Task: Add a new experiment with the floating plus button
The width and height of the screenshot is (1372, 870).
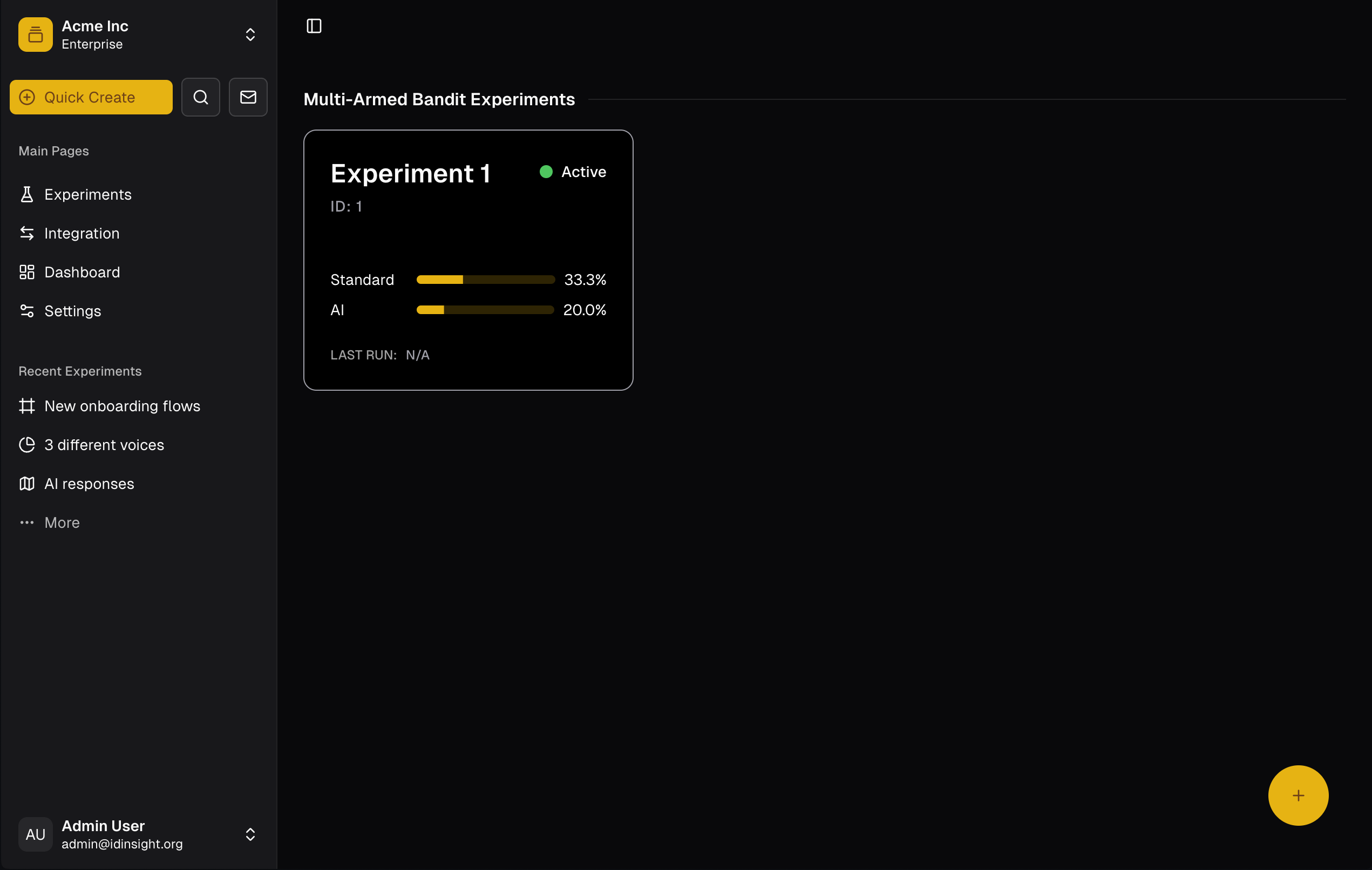Action: tap(1298, 796)
